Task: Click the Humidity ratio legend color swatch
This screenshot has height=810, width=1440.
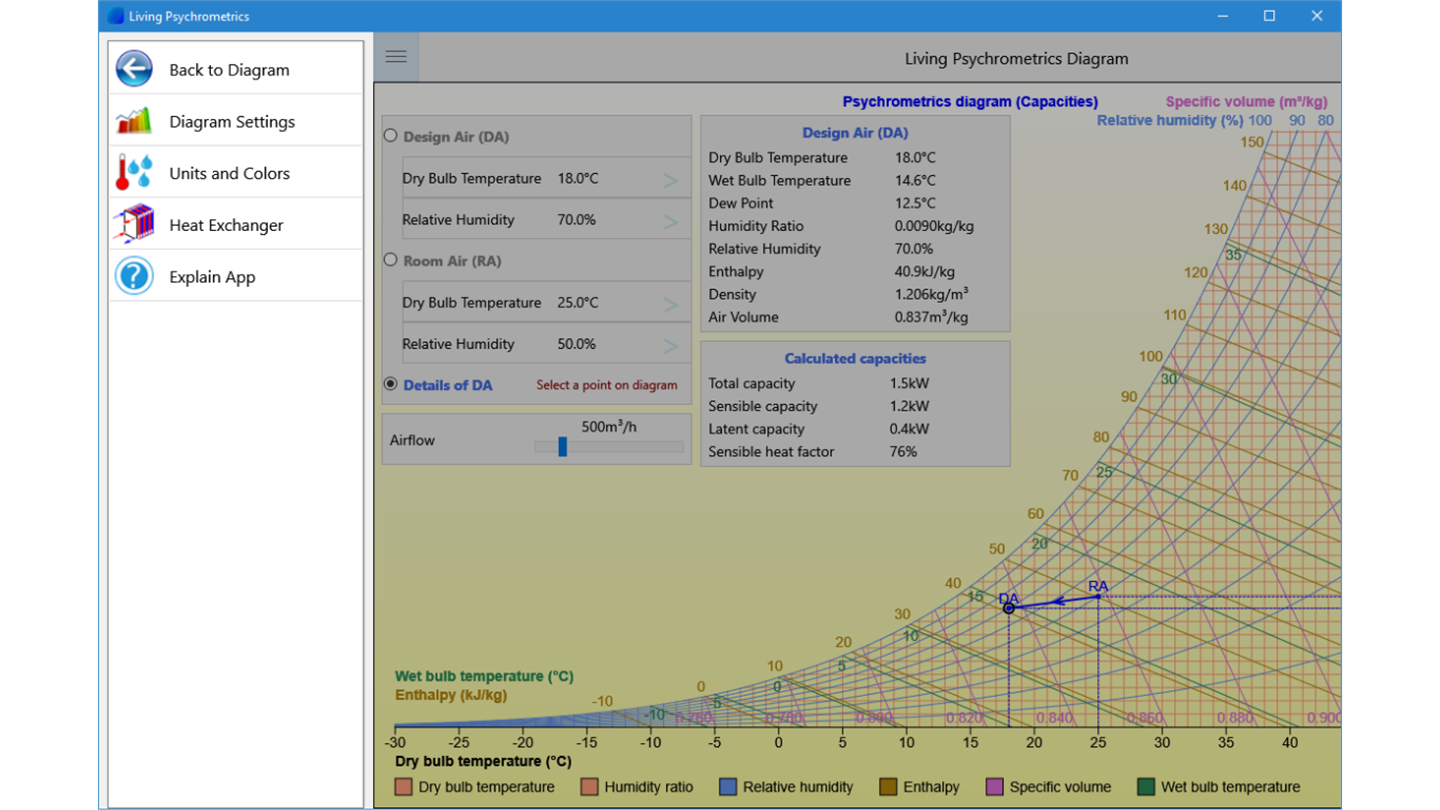Action: [589, 787]
